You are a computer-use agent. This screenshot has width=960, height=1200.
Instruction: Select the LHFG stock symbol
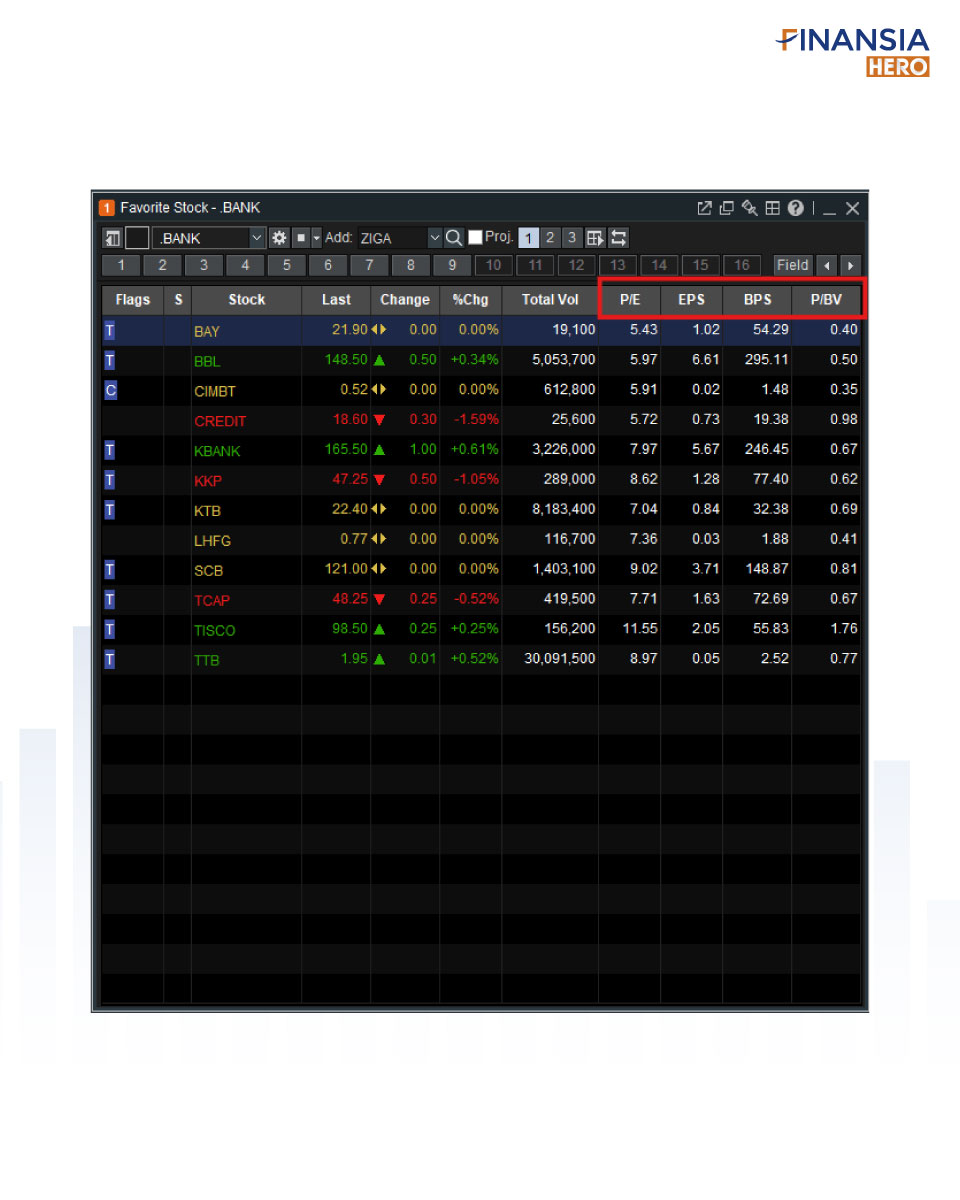coord(212,541)
